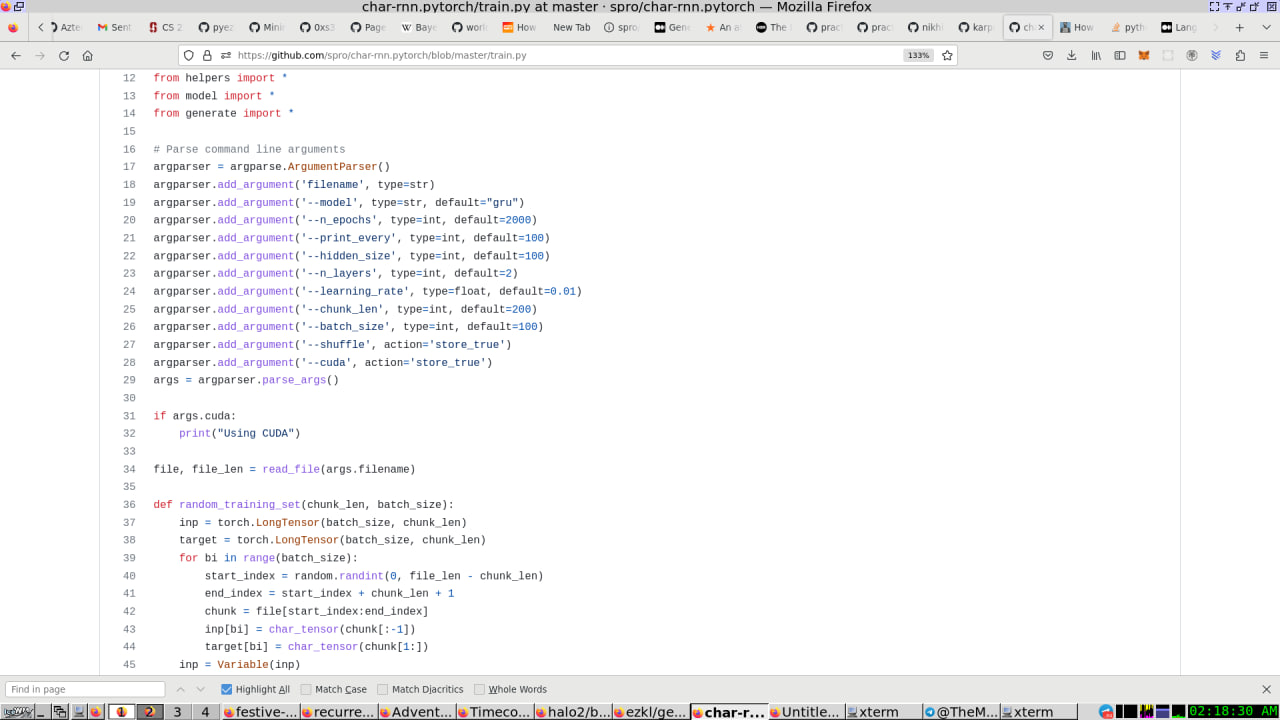Go to next find match arrow
The image size is (1280, 720).
[x=201, y=689]
